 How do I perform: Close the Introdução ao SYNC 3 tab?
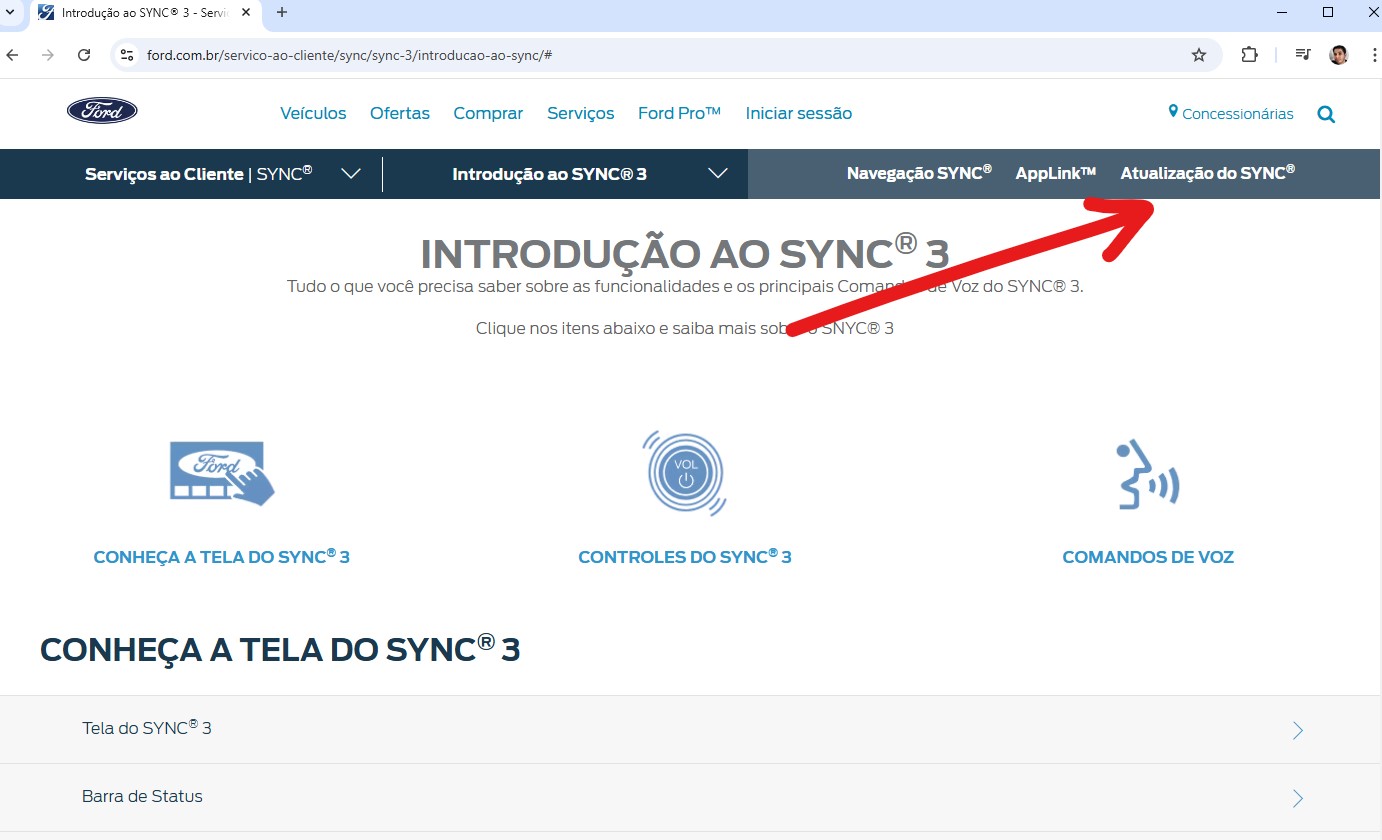coord(247,13)
